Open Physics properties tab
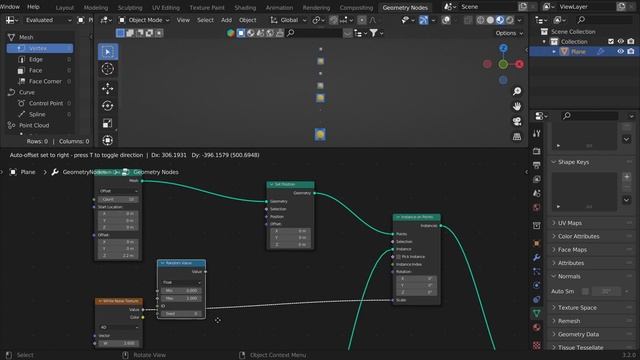Image resolution: width=640 pixels, height=360 pixels. [x=537, y=285]
